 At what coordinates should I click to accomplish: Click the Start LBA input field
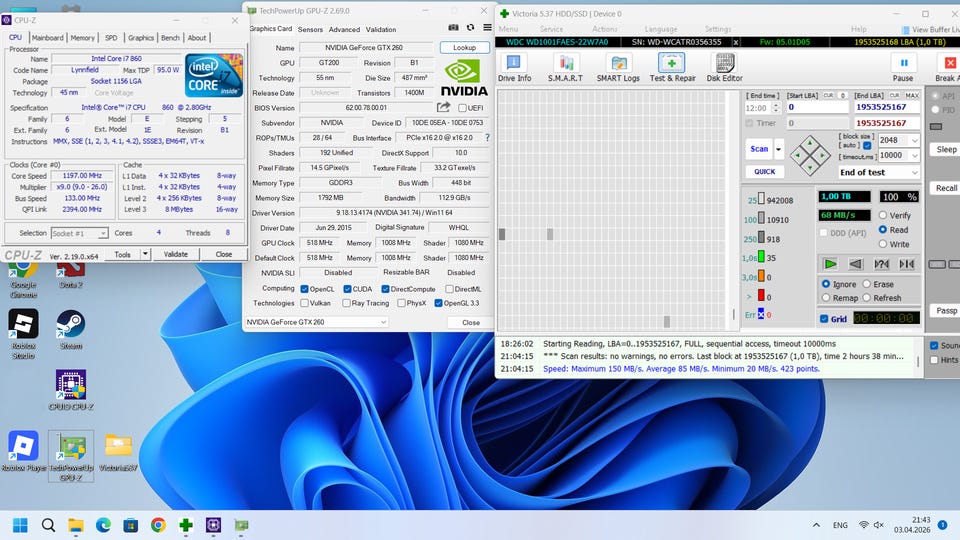point(816,107)
